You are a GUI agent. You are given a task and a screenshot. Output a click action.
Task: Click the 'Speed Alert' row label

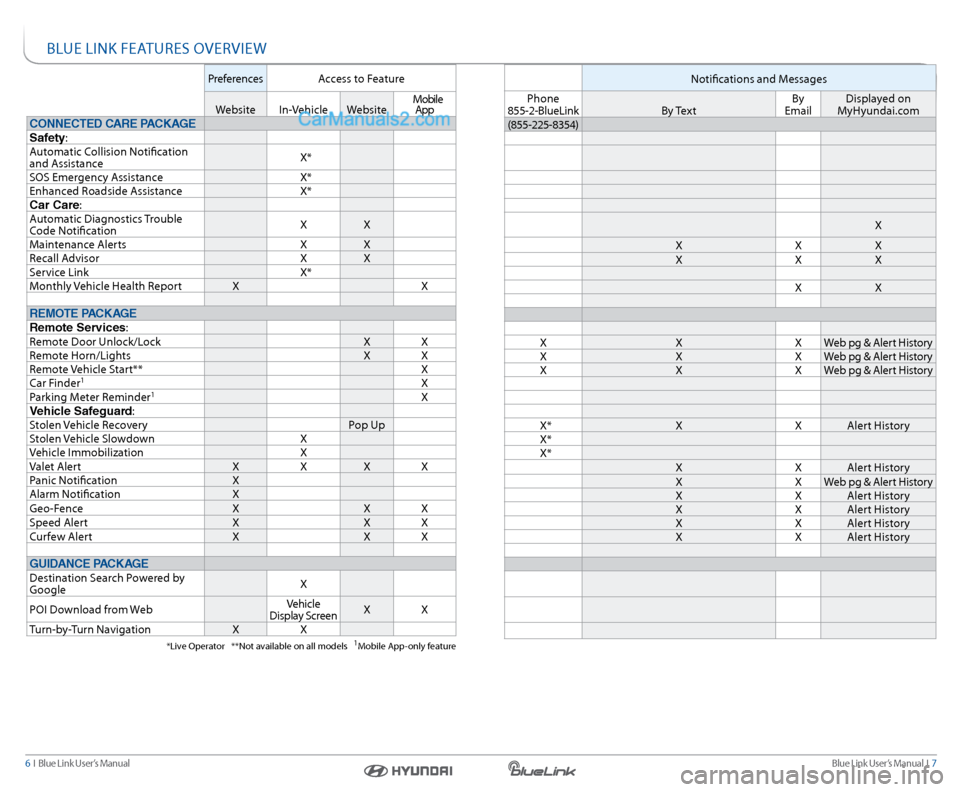58,523
